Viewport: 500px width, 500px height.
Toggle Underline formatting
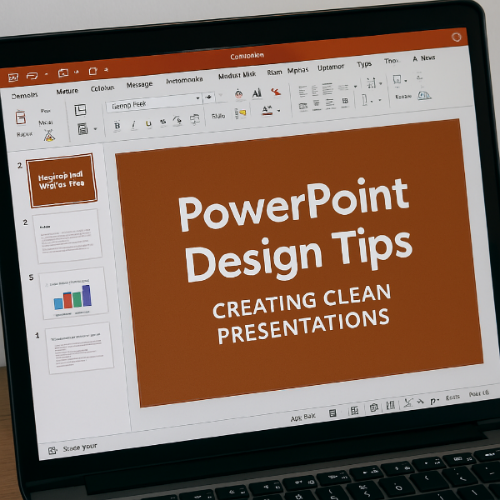coord(148,124)
